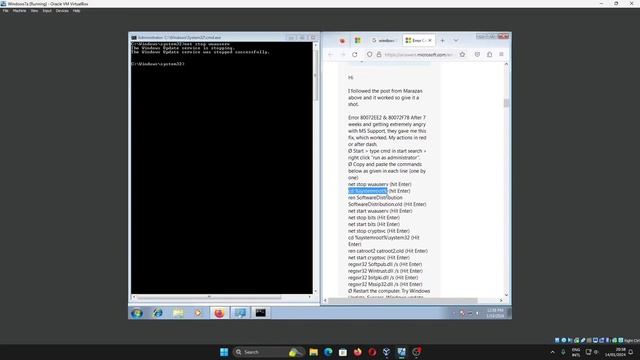Click the browser page vertical scrollbar thumb

(x=507, y=103)
